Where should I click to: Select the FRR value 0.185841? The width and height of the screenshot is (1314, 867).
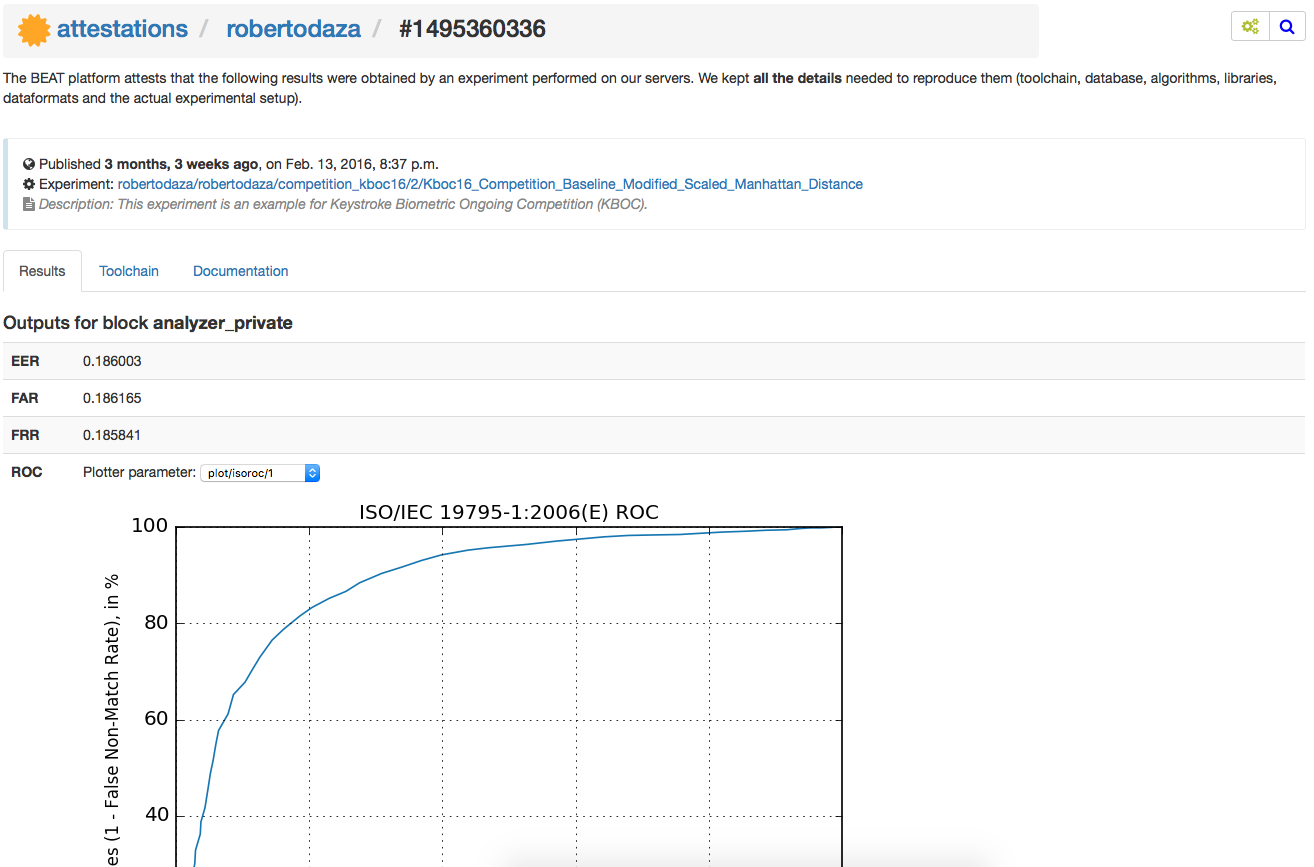click(112, 435)
